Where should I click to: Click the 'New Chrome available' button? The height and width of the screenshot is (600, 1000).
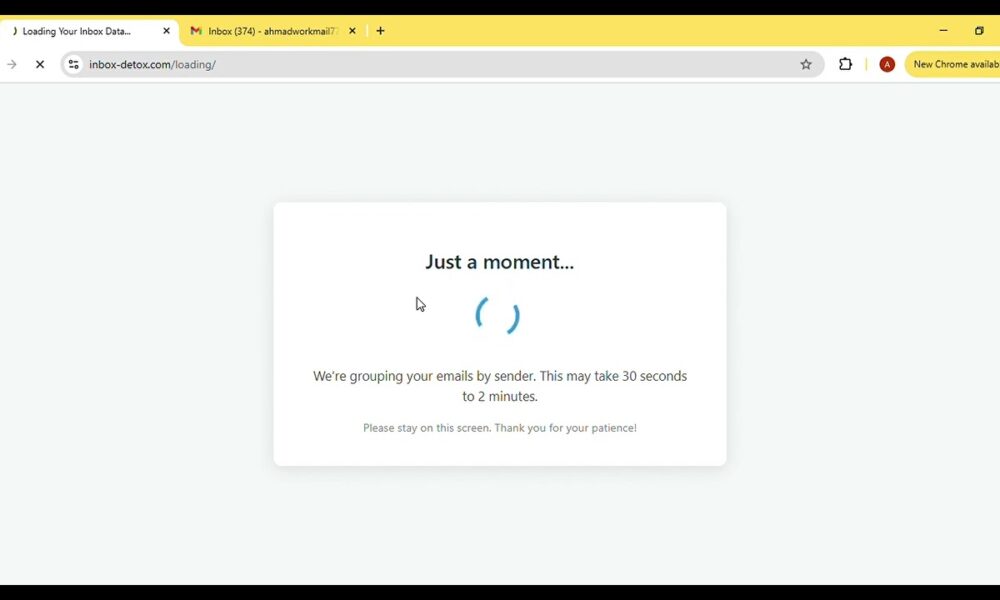[x=954, y=64]
